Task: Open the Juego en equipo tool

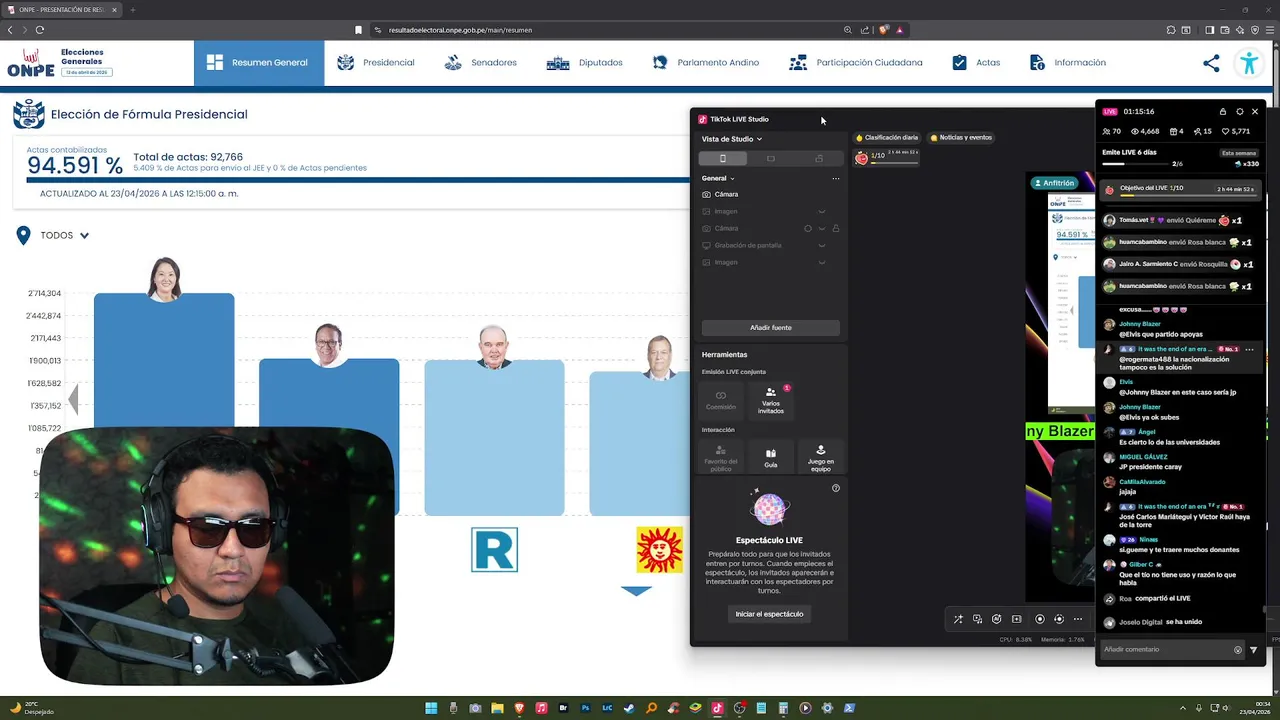Action: pyautogui.click(x=820, y=458)
